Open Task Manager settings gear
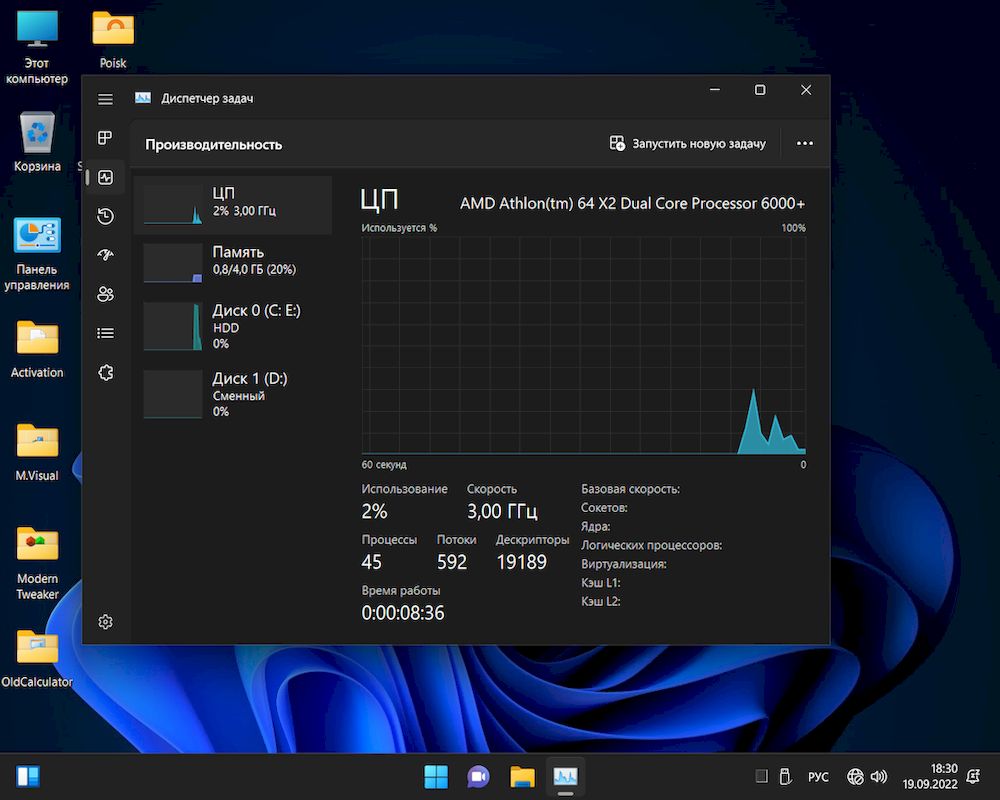Screen dimensions: 1000x800 click(x=105, y=622)
